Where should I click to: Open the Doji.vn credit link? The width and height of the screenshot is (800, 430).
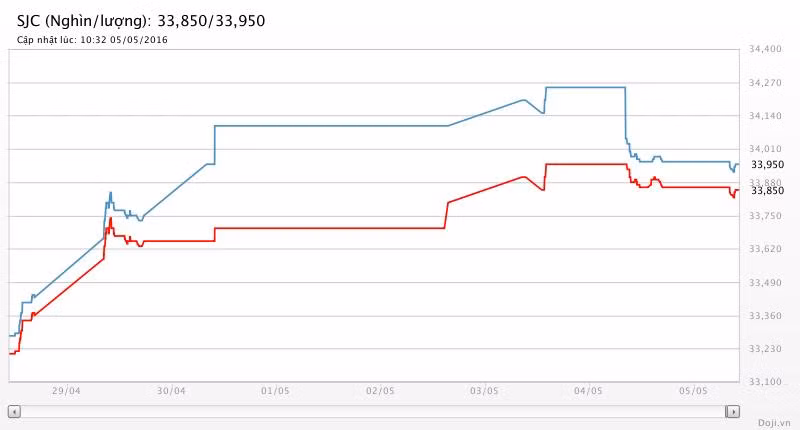coord(775,422)
